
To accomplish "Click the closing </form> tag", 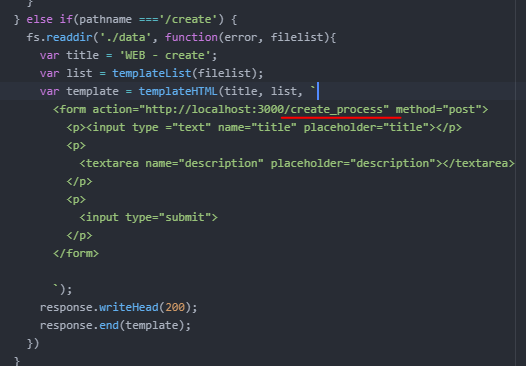I will pyautogui.click(x=76, y=253).
